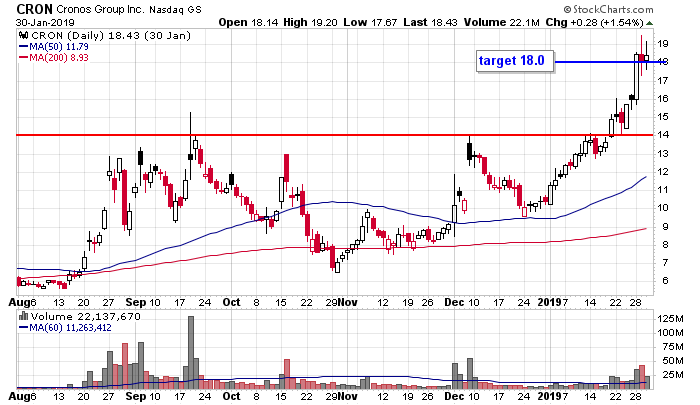Click the Aug label on price chart axis
This screenshot has height=405, width=700.
click(x=19, y=302)
